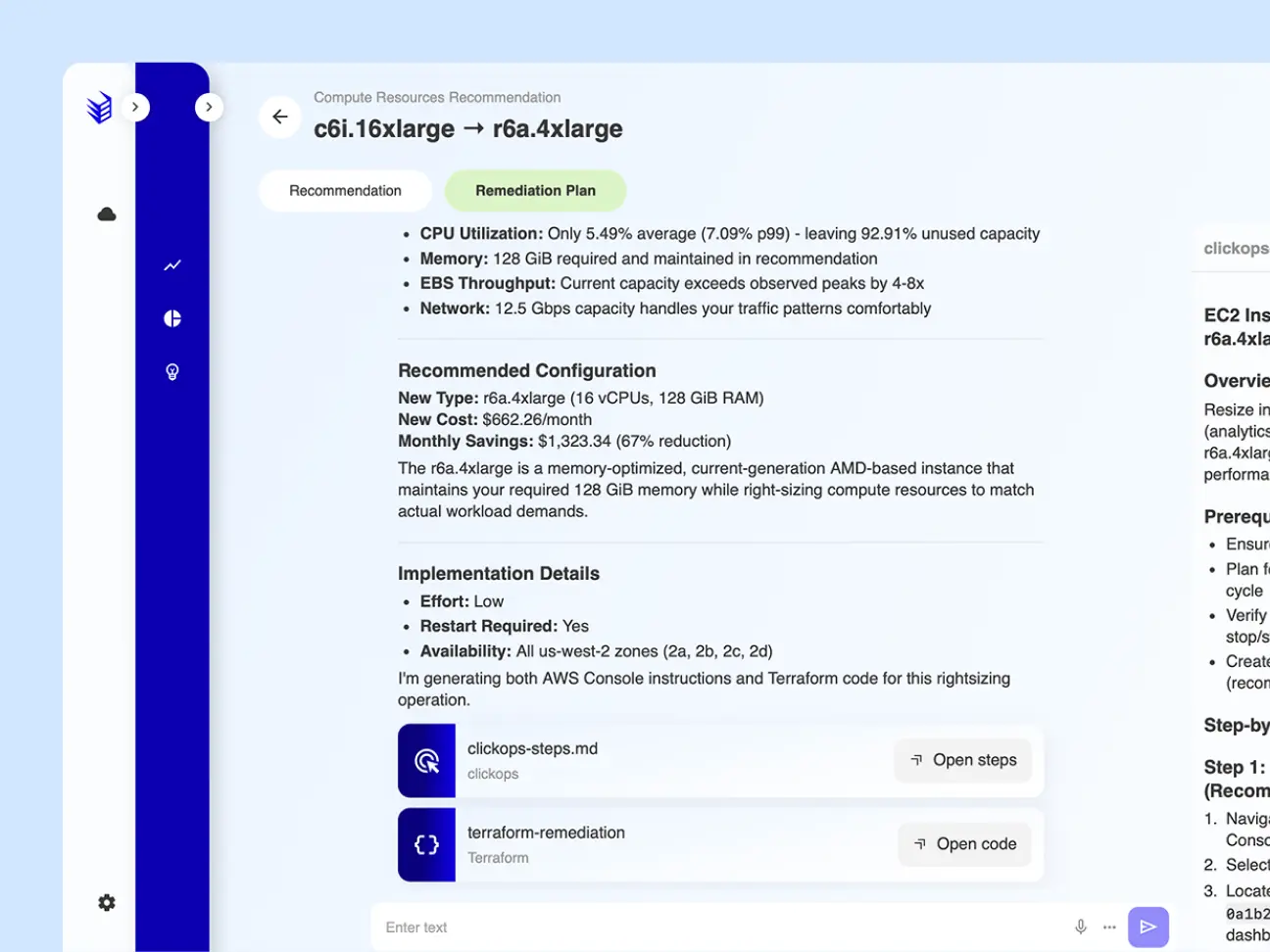Open the lightbulb recommendations icon
The width and height of the screenshot is (1270, 952).
172,371
